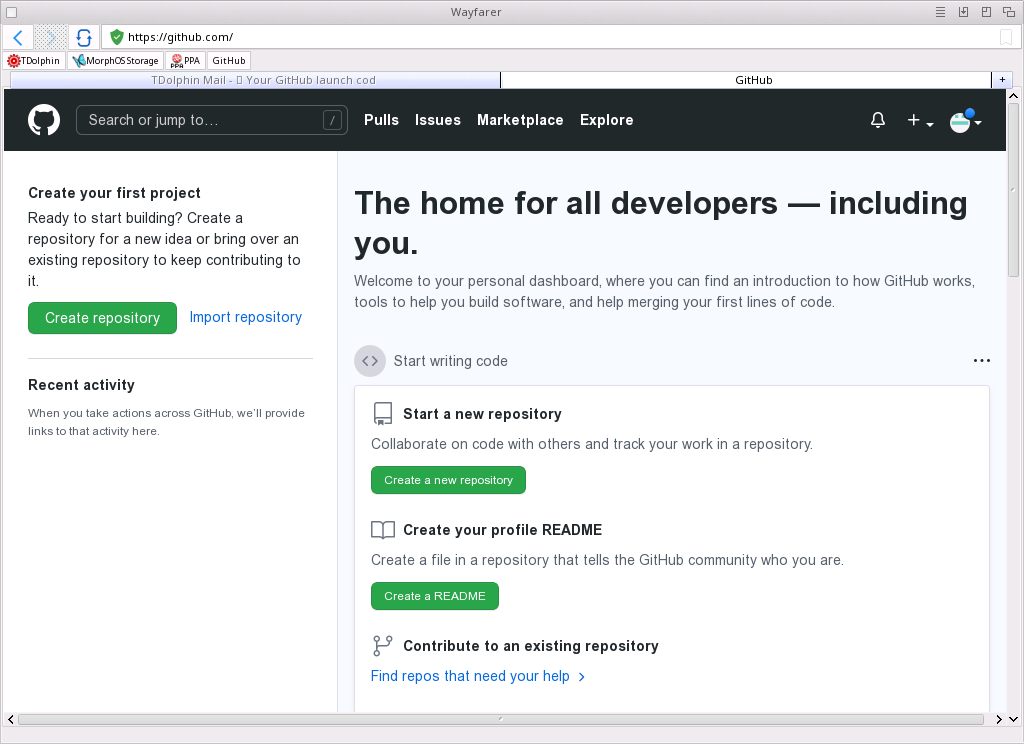The image size is (1024, 744).
Task: Open a new tab with the plus button
Action: pyautogui.click(x=1002, y=80)
